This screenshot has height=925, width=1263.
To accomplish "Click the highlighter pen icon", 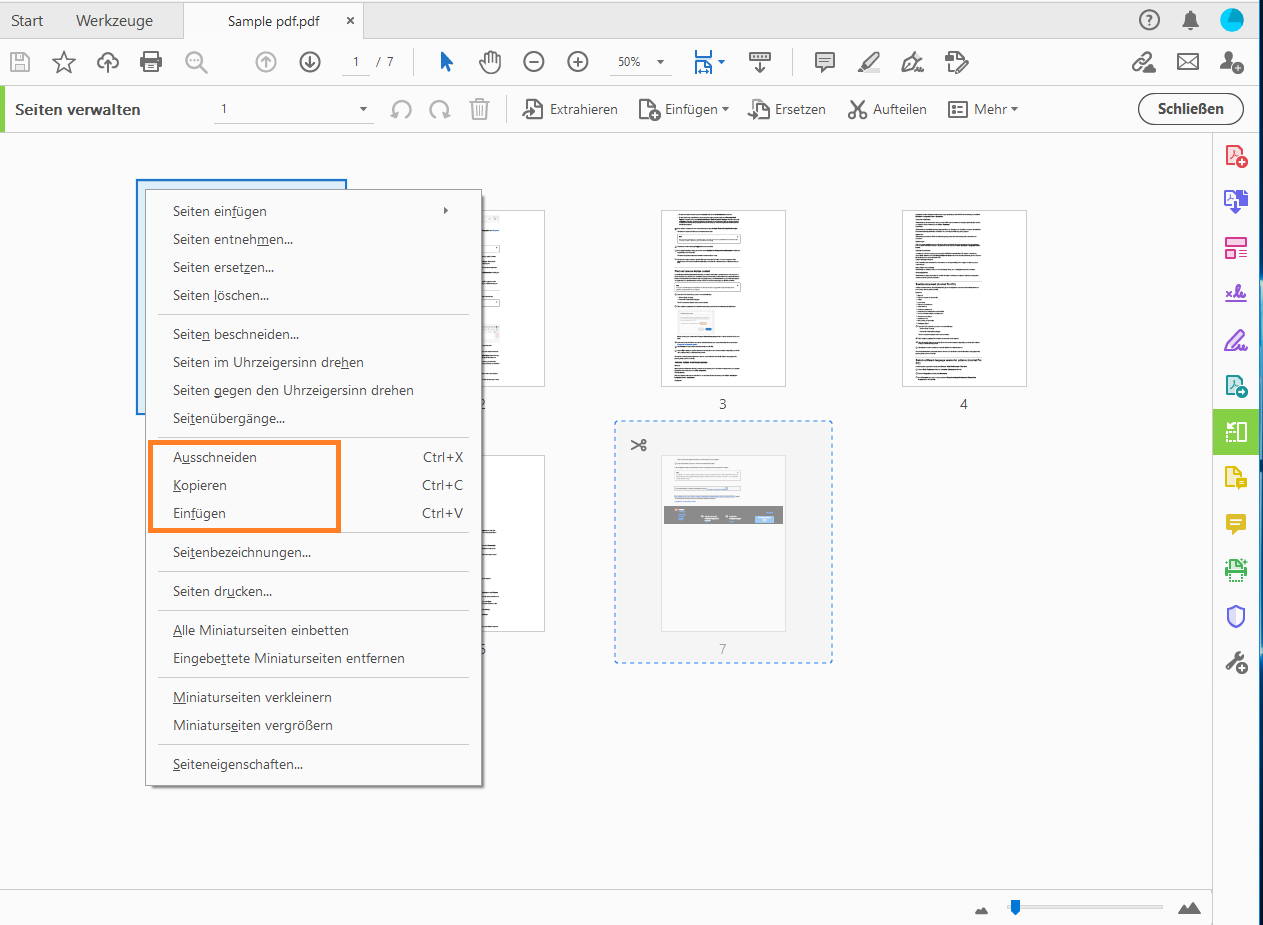I will 868,62.
